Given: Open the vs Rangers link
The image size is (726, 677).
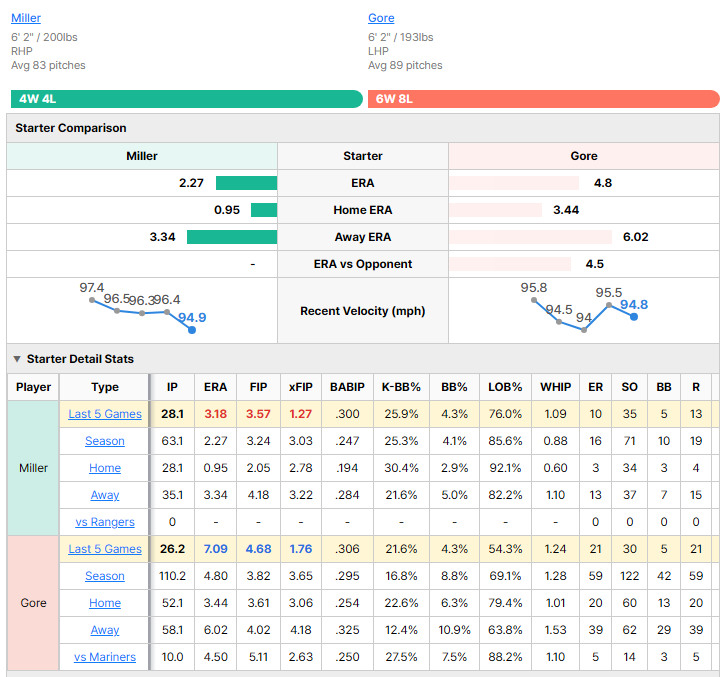Looking at the screenshot, I should point(105,522).
